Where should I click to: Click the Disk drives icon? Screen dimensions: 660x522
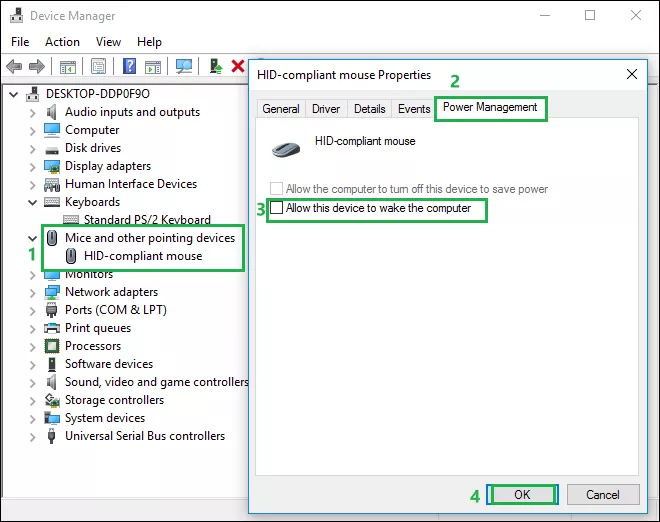(x=52, y=149)
